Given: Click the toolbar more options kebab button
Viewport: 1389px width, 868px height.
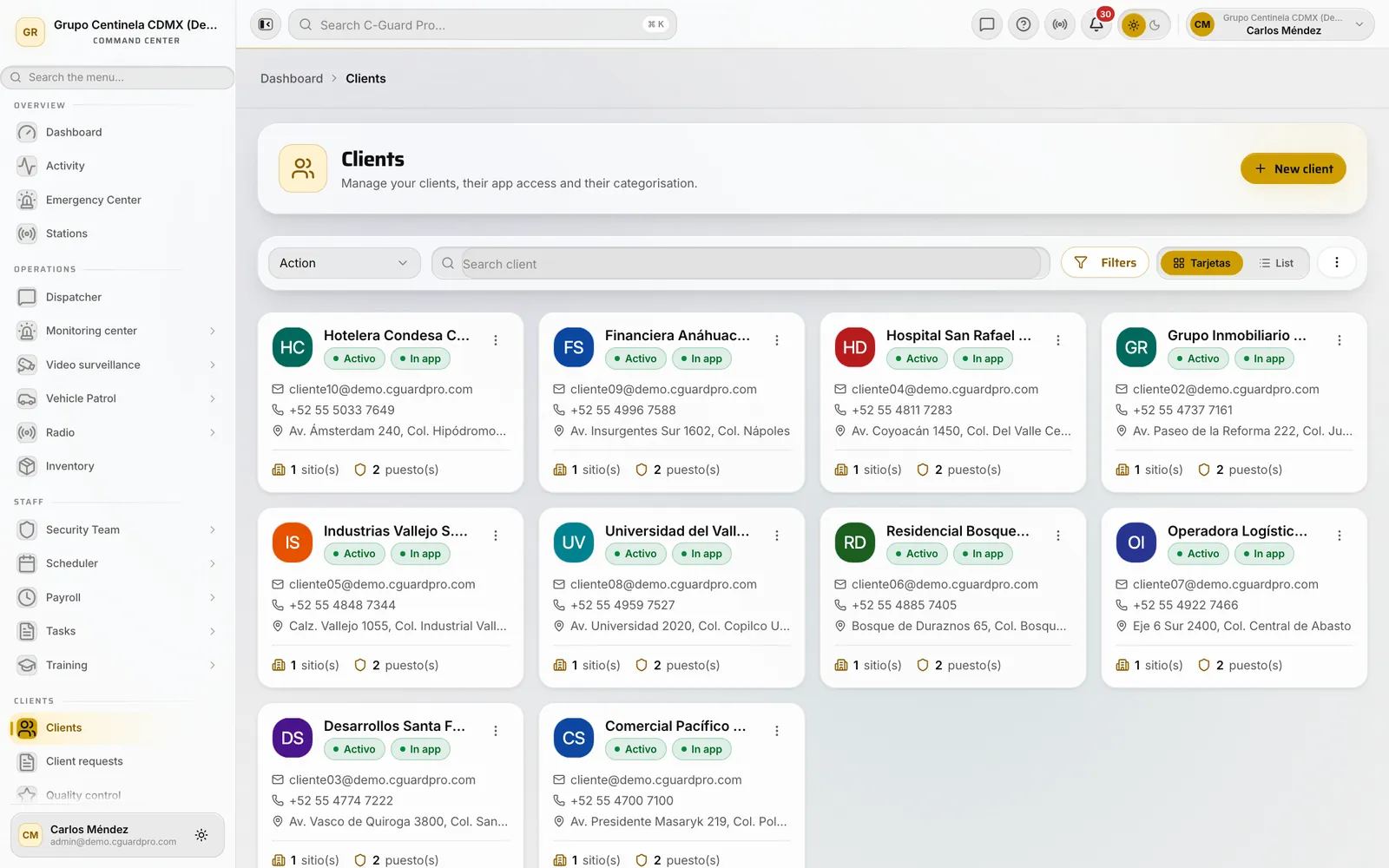Looking at the screenshot, I should pyautogui.click(x=1337, y=262).
